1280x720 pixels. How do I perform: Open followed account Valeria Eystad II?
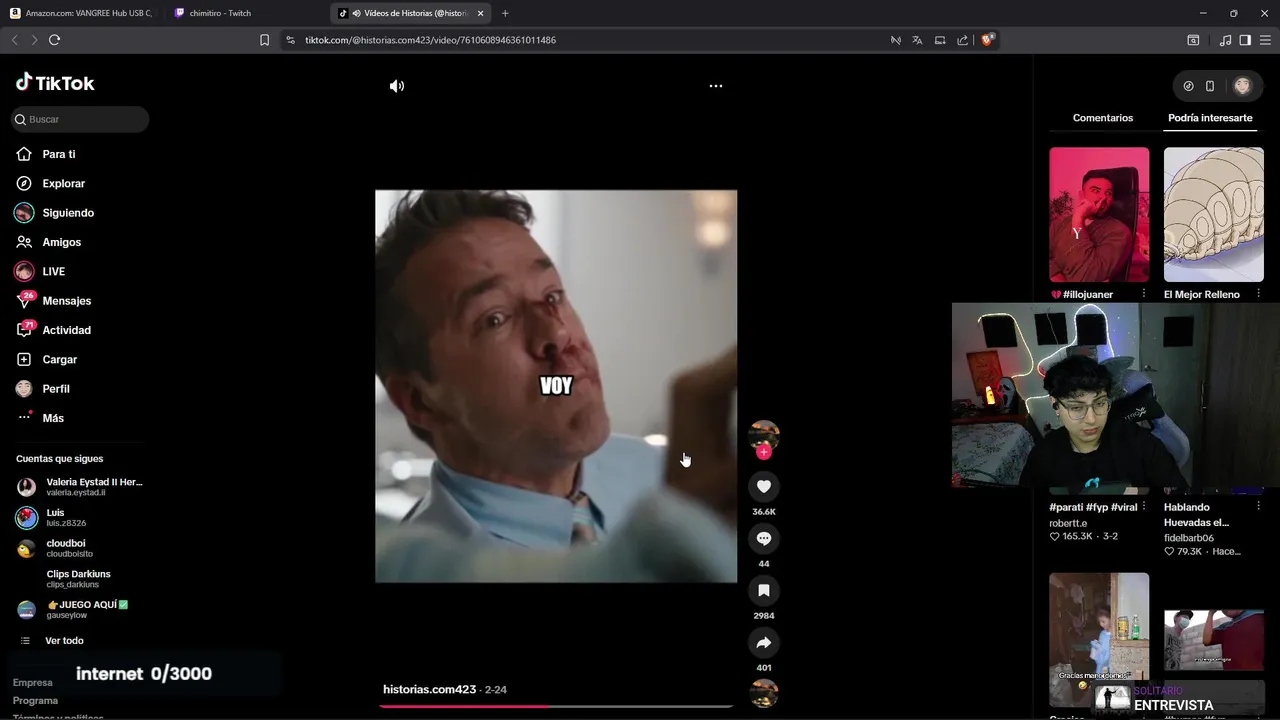tap(80, 487)
